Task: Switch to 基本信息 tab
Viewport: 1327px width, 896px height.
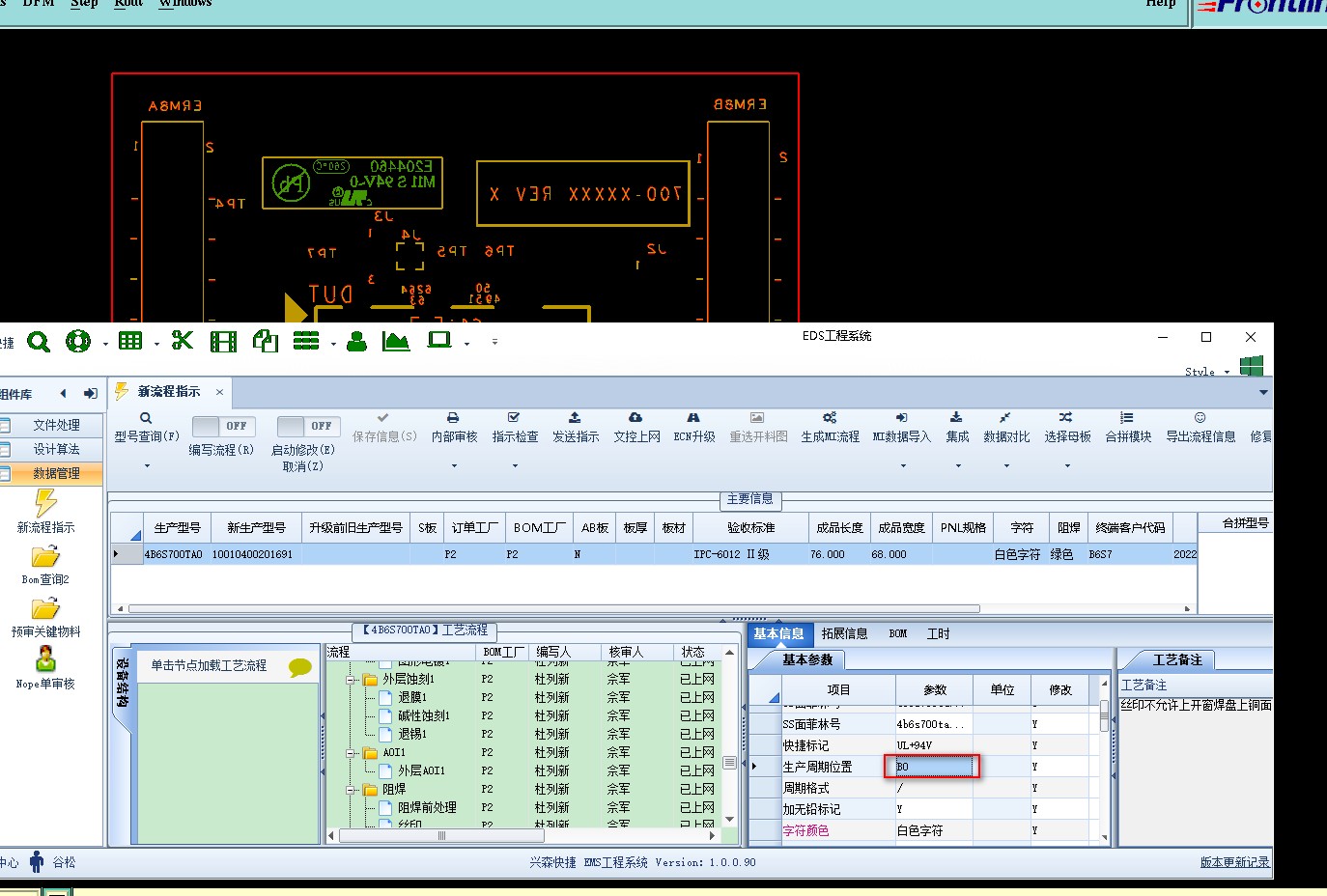Action: coord(778,634)
